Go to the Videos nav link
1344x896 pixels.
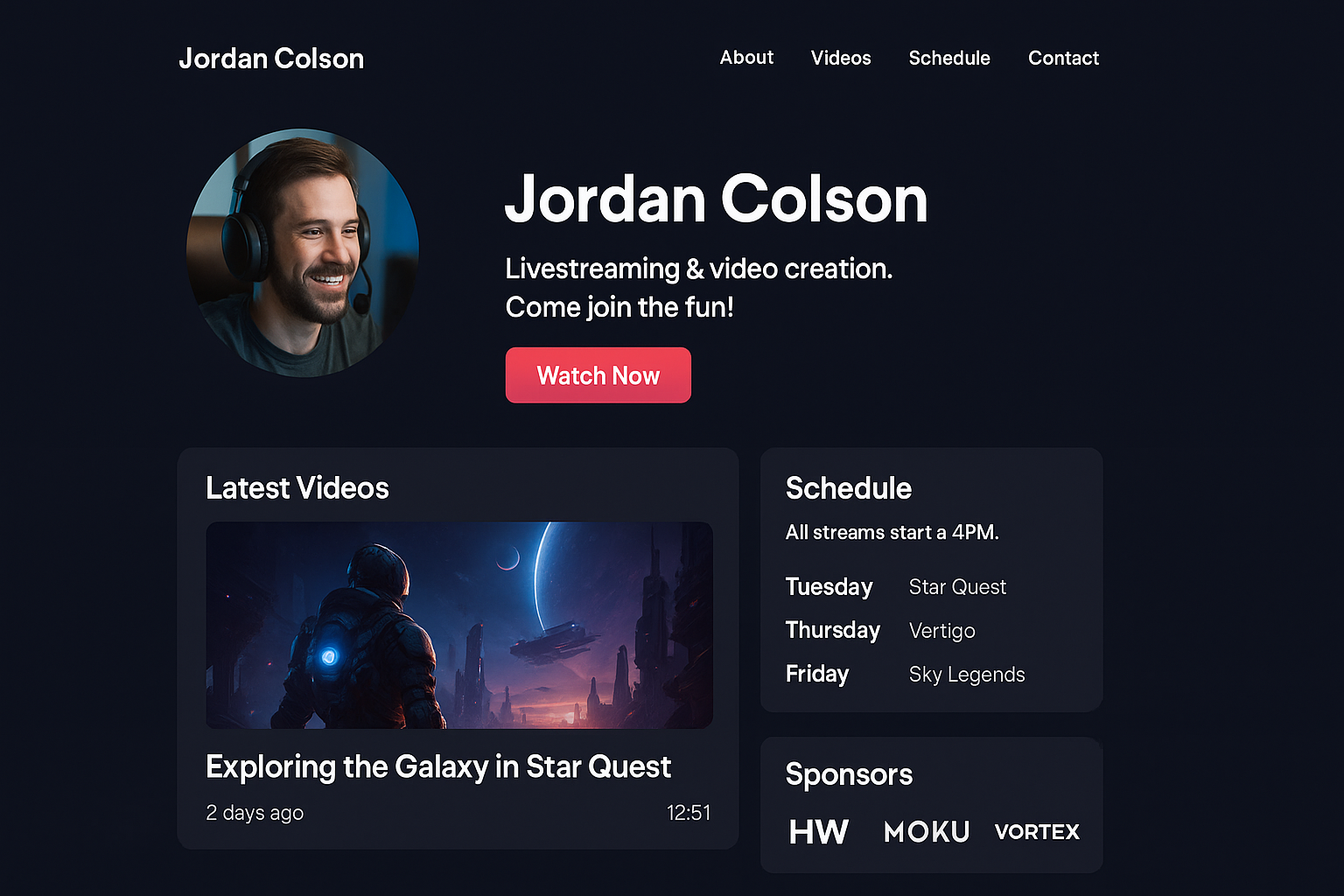pos(841,58)
